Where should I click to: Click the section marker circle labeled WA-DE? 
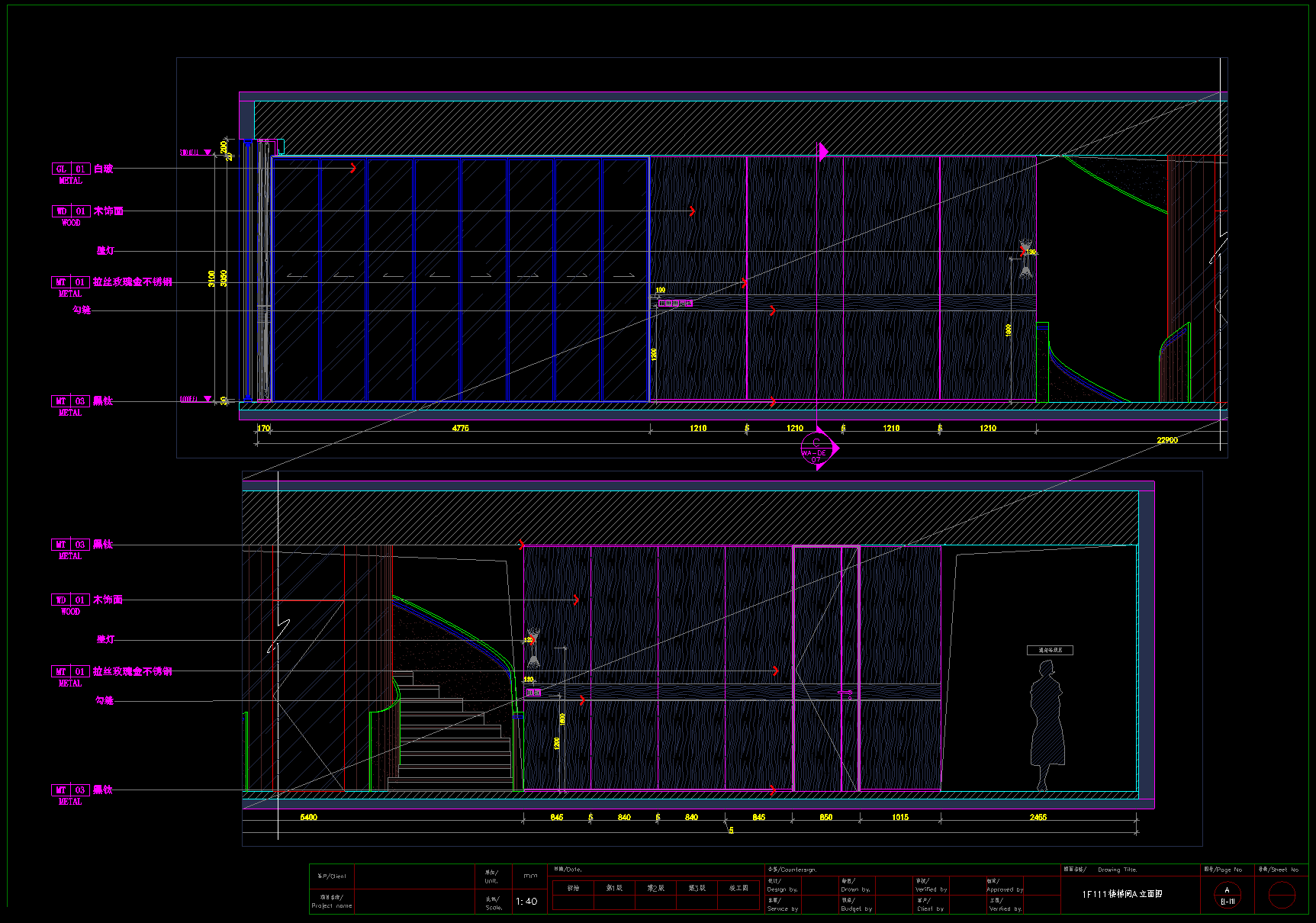click(816, 449)
